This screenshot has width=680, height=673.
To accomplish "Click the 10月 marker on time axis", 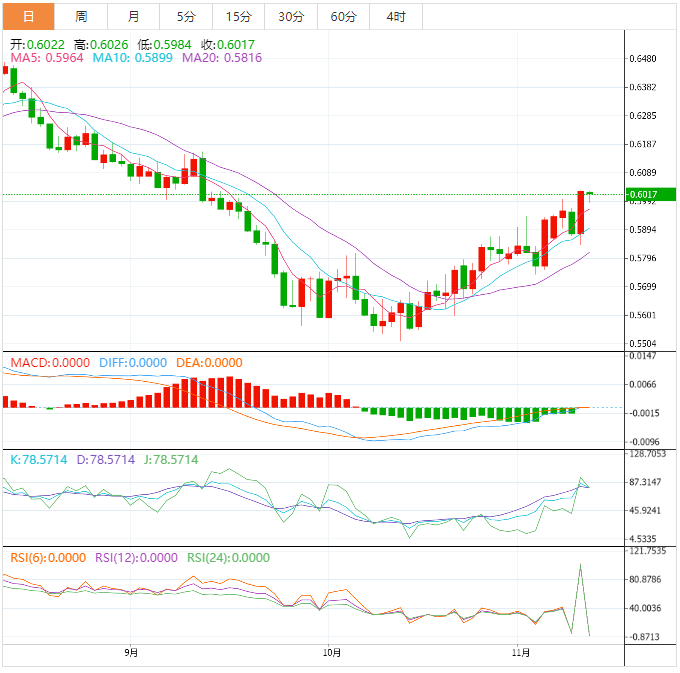I will (332, 653).
